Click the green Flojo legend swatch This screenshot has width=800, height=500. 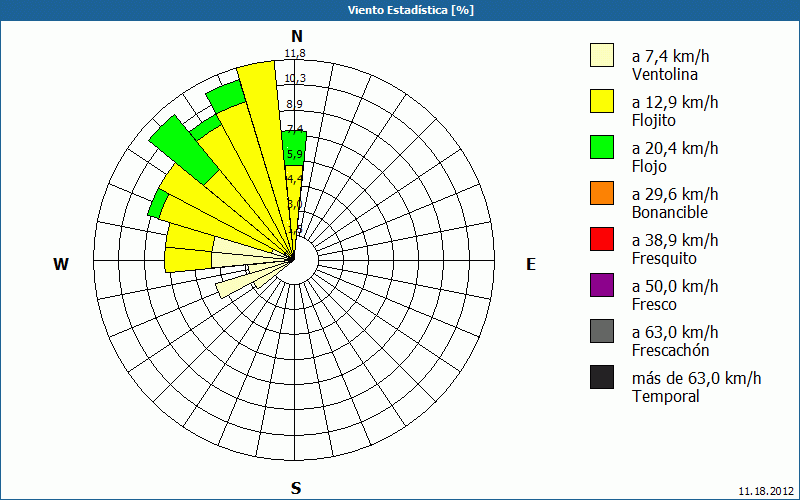point(602,147)
